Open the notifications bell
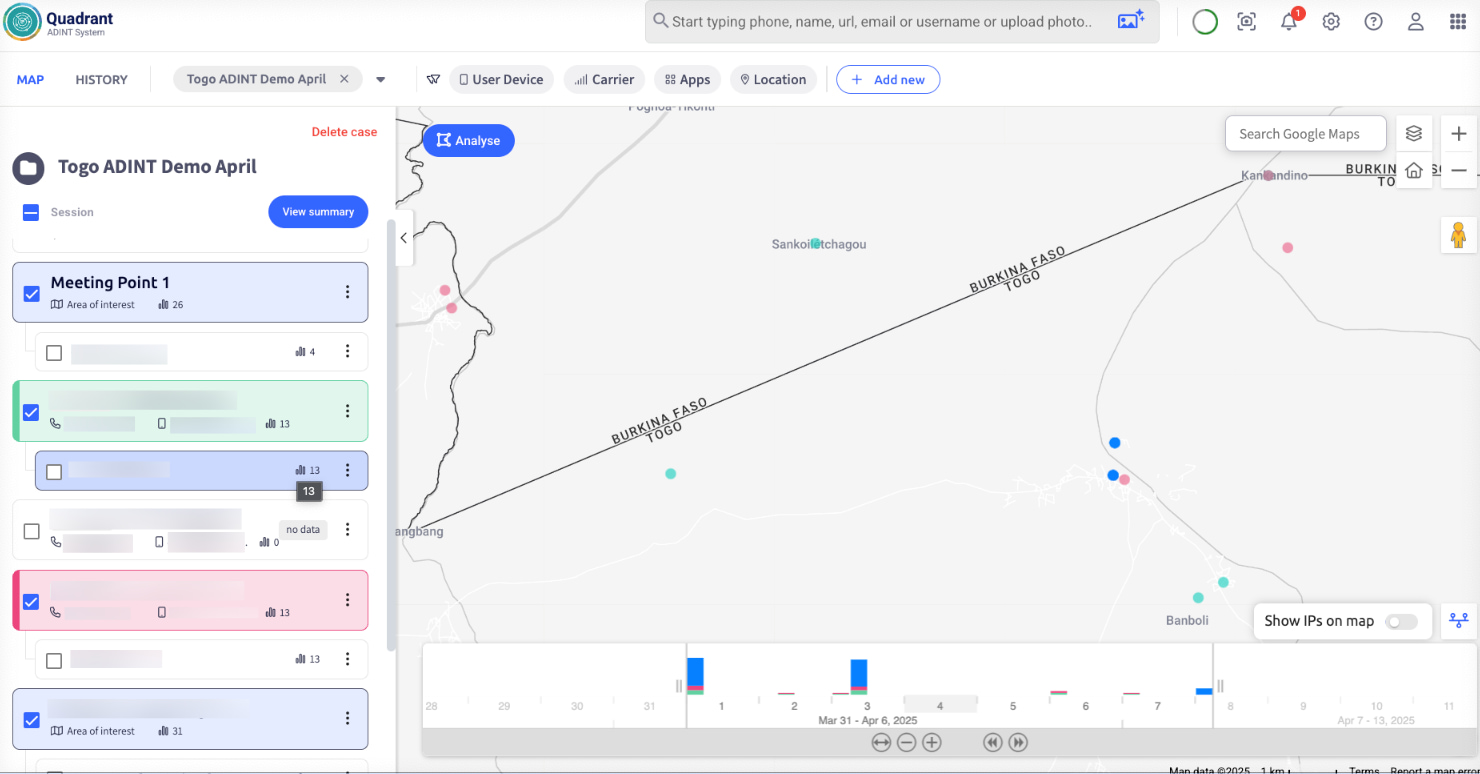This screenshot has height=774, width=1480. [x=1289, y=22]
